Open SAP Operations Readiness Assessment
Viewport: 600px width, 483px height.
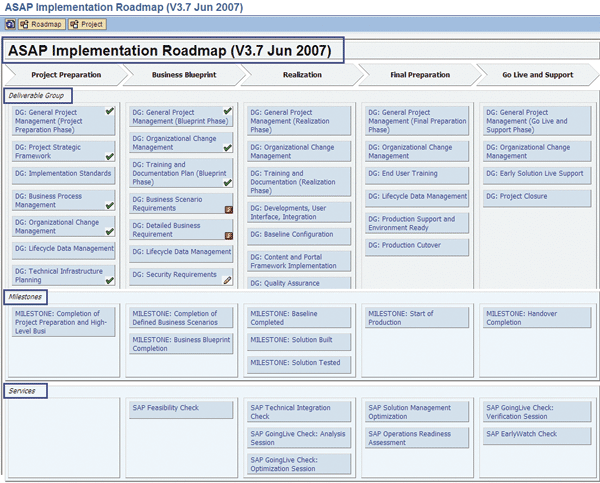[x=417, y=438]
